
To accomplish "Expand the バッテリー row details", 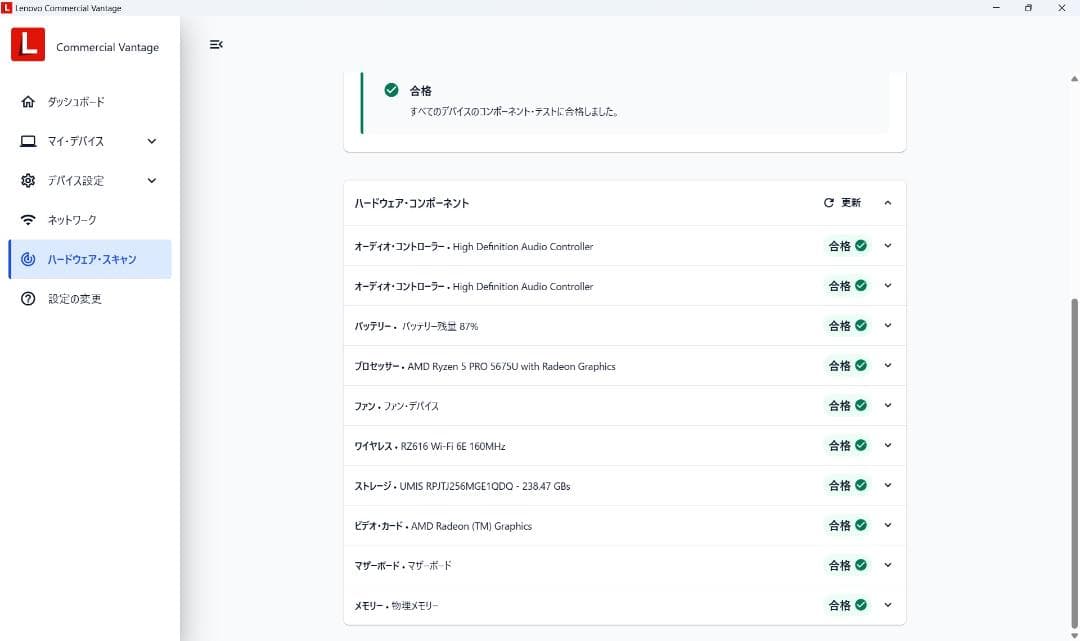I will [887, 326].
